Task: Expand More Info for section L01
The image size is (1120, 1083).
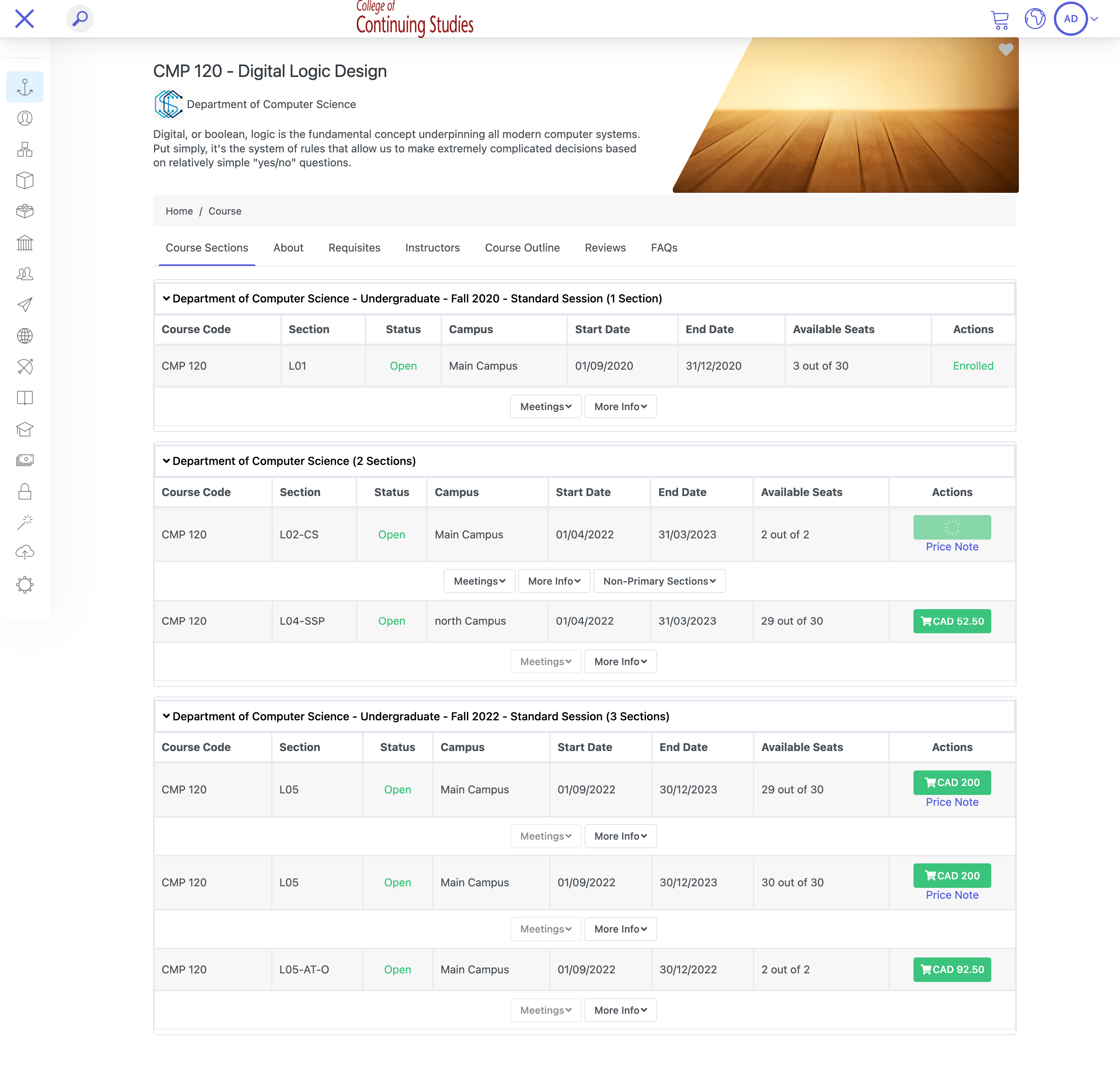Action: [621, 407]
